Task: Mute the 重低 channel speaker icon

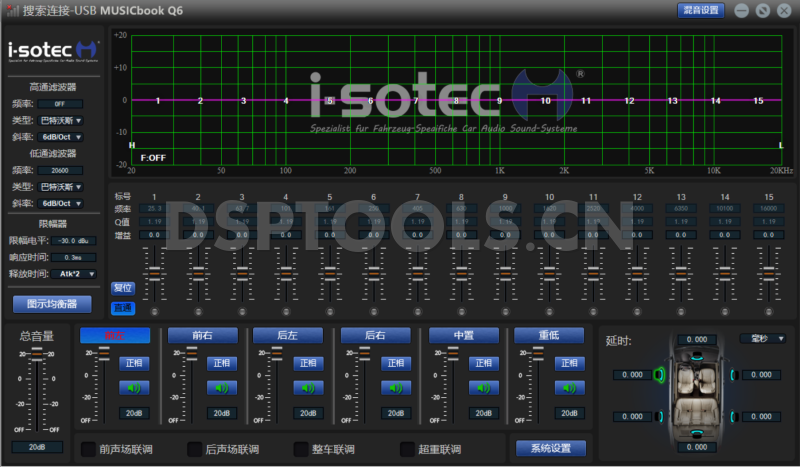Action: (569, 388)
